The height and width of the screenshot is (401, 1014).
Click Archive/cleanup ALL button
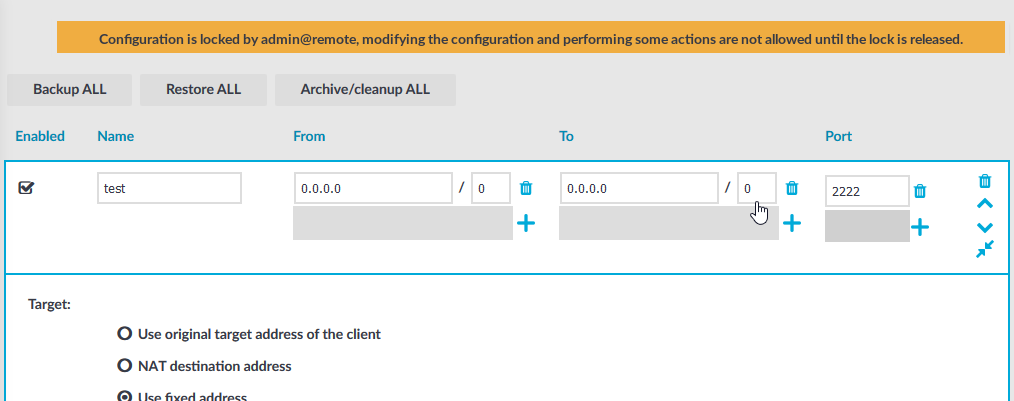pyautogui.click(x=365, y=90)
